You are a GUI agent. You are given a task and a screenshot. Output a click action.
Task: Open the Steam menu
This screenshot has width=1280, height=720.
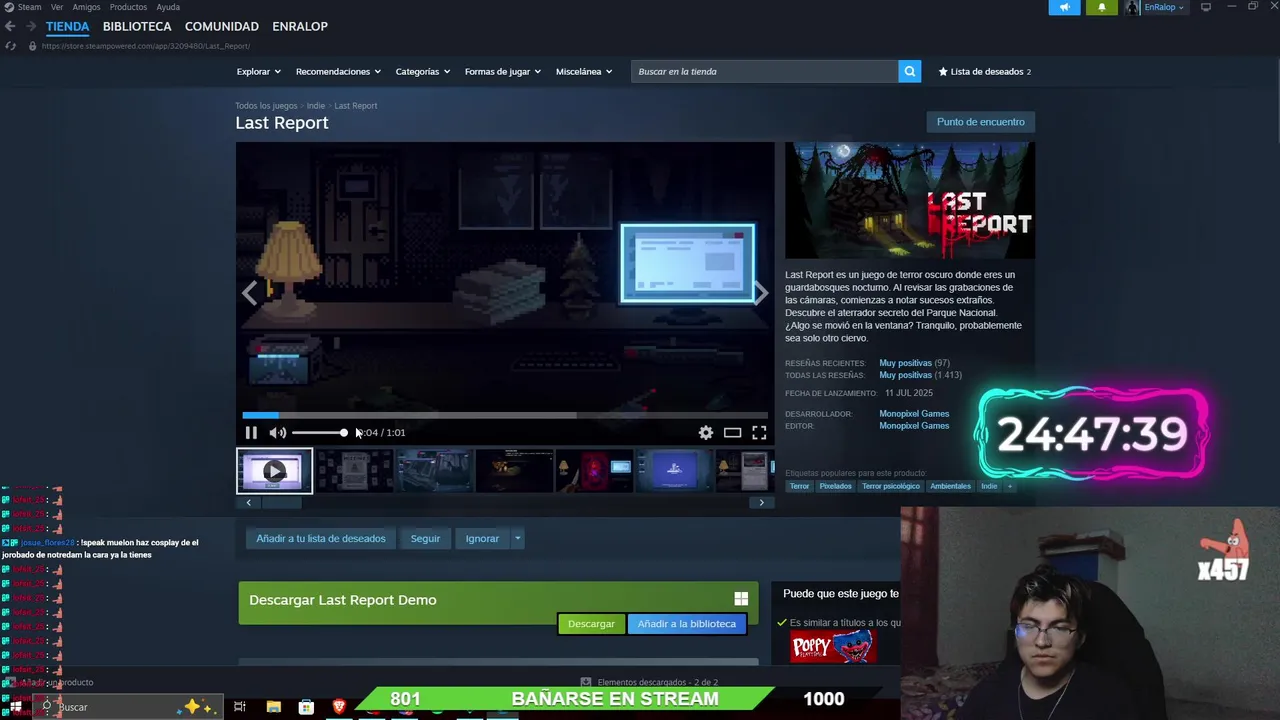click(29, 7)
